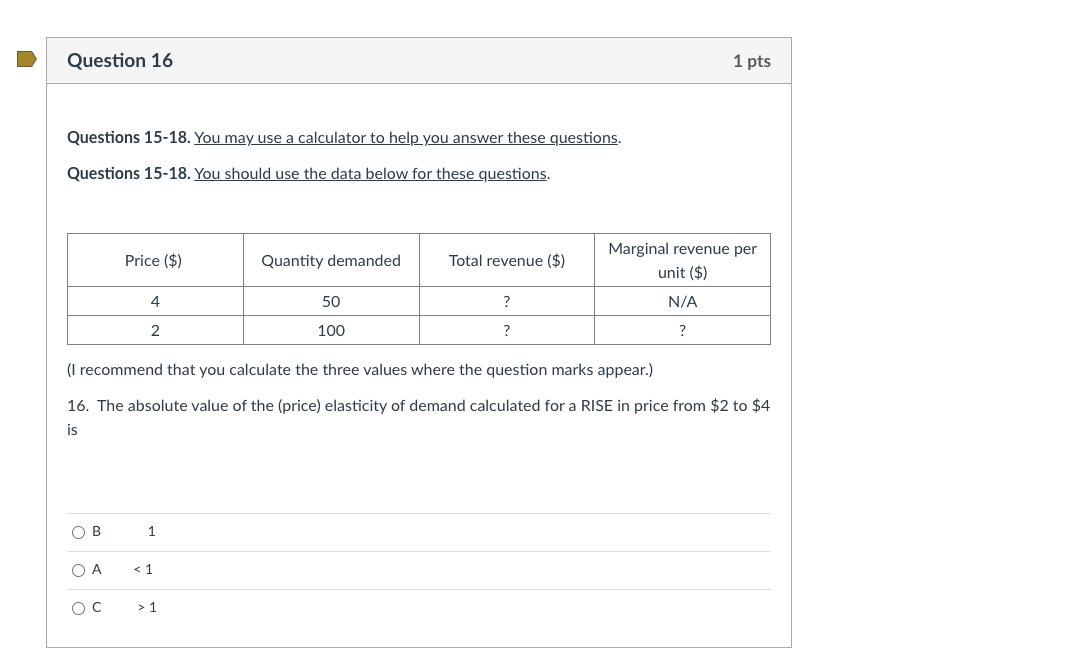This screenshot has width=1078, height=664.
Task: Click the Price ($) column header
Action: coord(154,260)
